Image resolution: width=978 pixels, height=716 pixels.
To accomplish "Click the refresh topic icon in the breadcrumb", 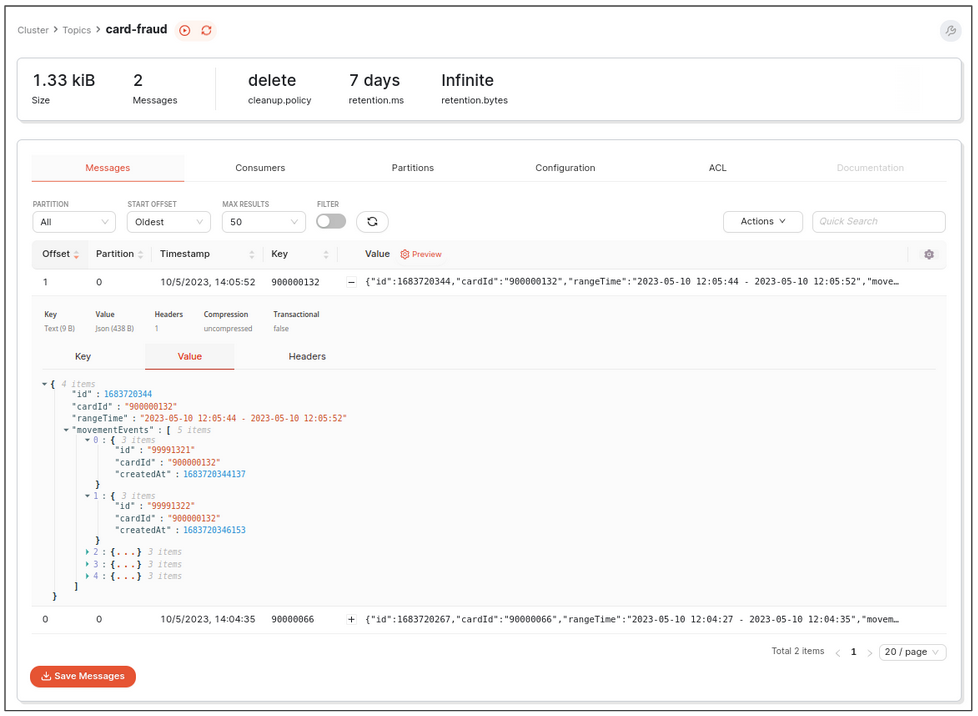I will click(x=207, y=30).
